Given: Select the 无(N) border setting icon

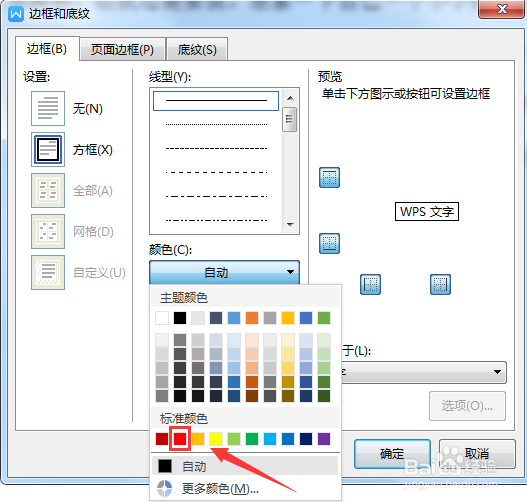Looking at the screenshot, I should coord(48,108).
